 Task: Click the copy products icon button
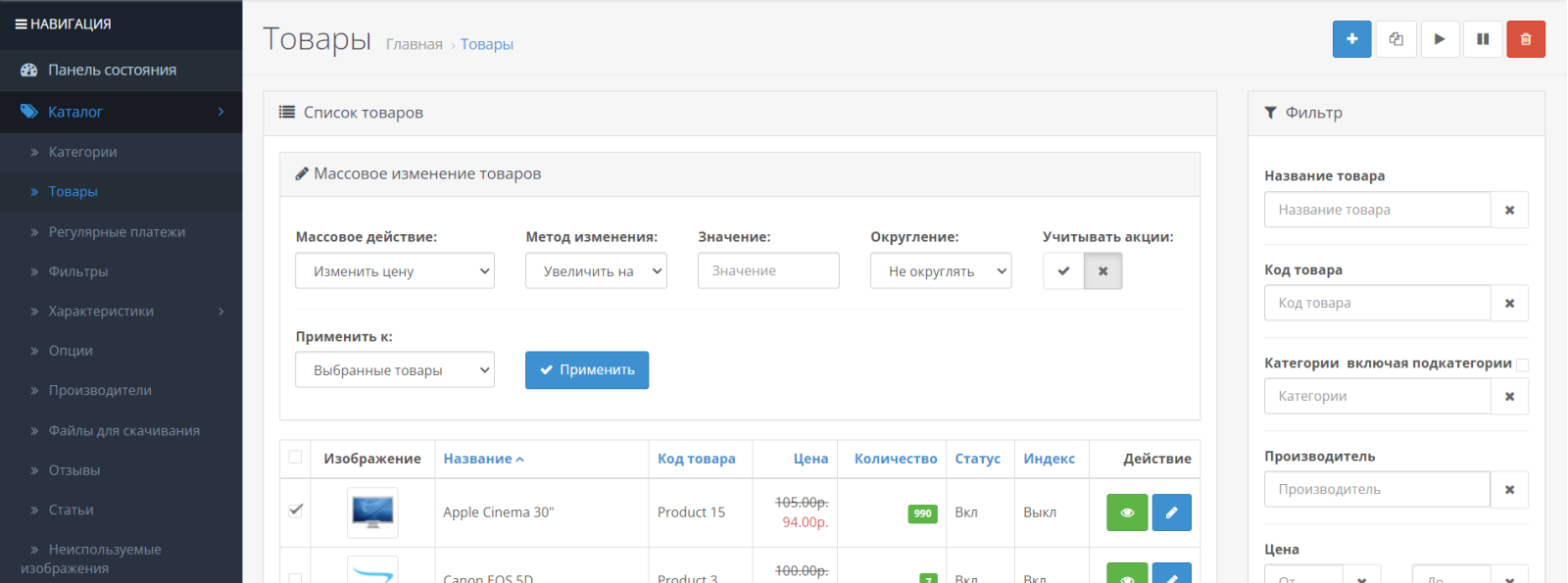point(1396,39)
